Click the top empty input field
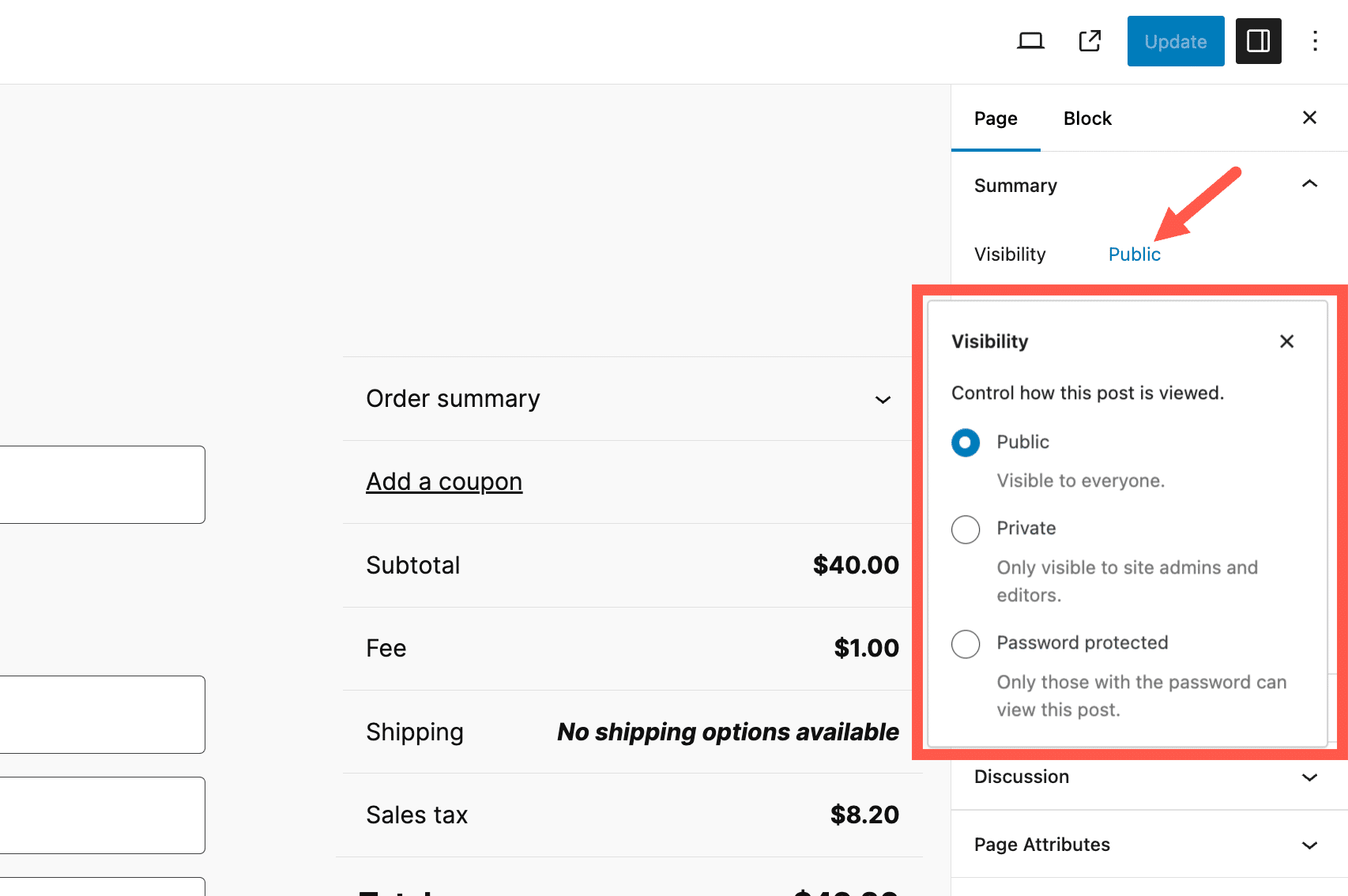 (x=103, y=484)
